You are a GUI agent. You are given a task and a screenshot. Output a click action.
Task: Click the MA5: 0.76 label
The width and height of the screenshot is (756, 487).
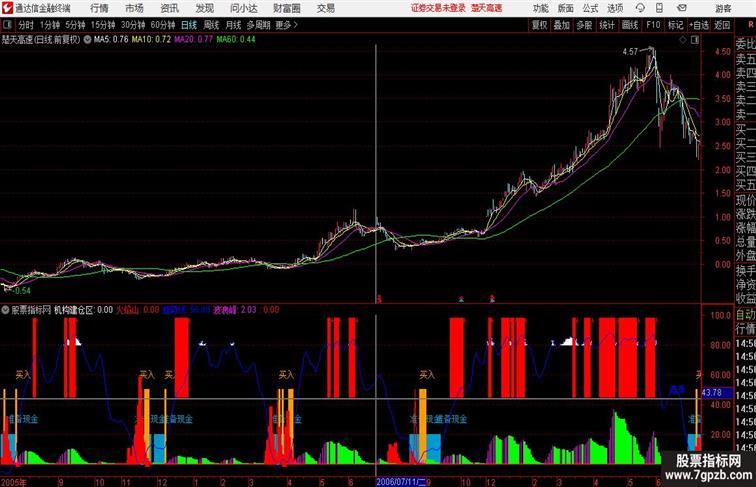tap(111, 40)
